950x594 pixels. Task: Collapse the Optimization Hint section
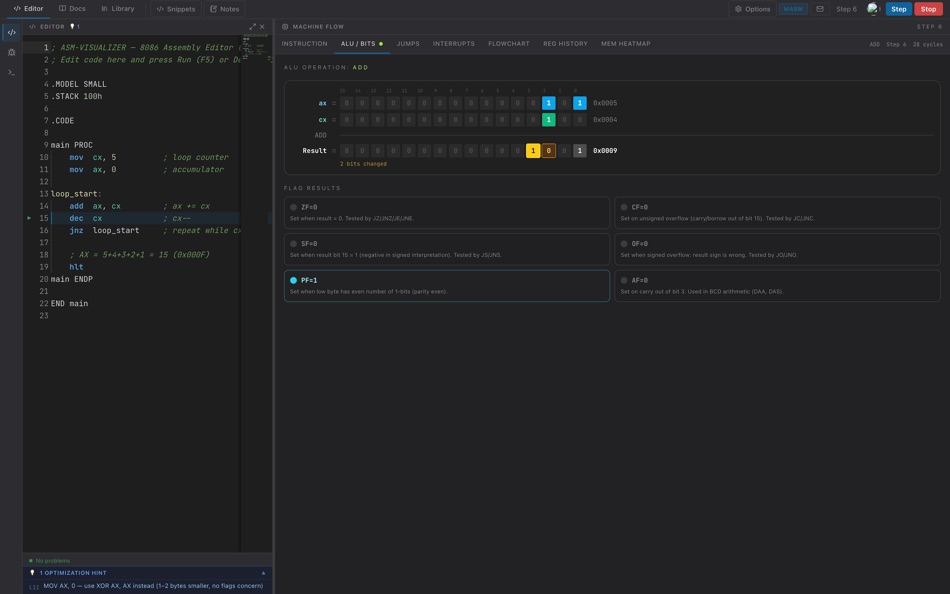264,573
